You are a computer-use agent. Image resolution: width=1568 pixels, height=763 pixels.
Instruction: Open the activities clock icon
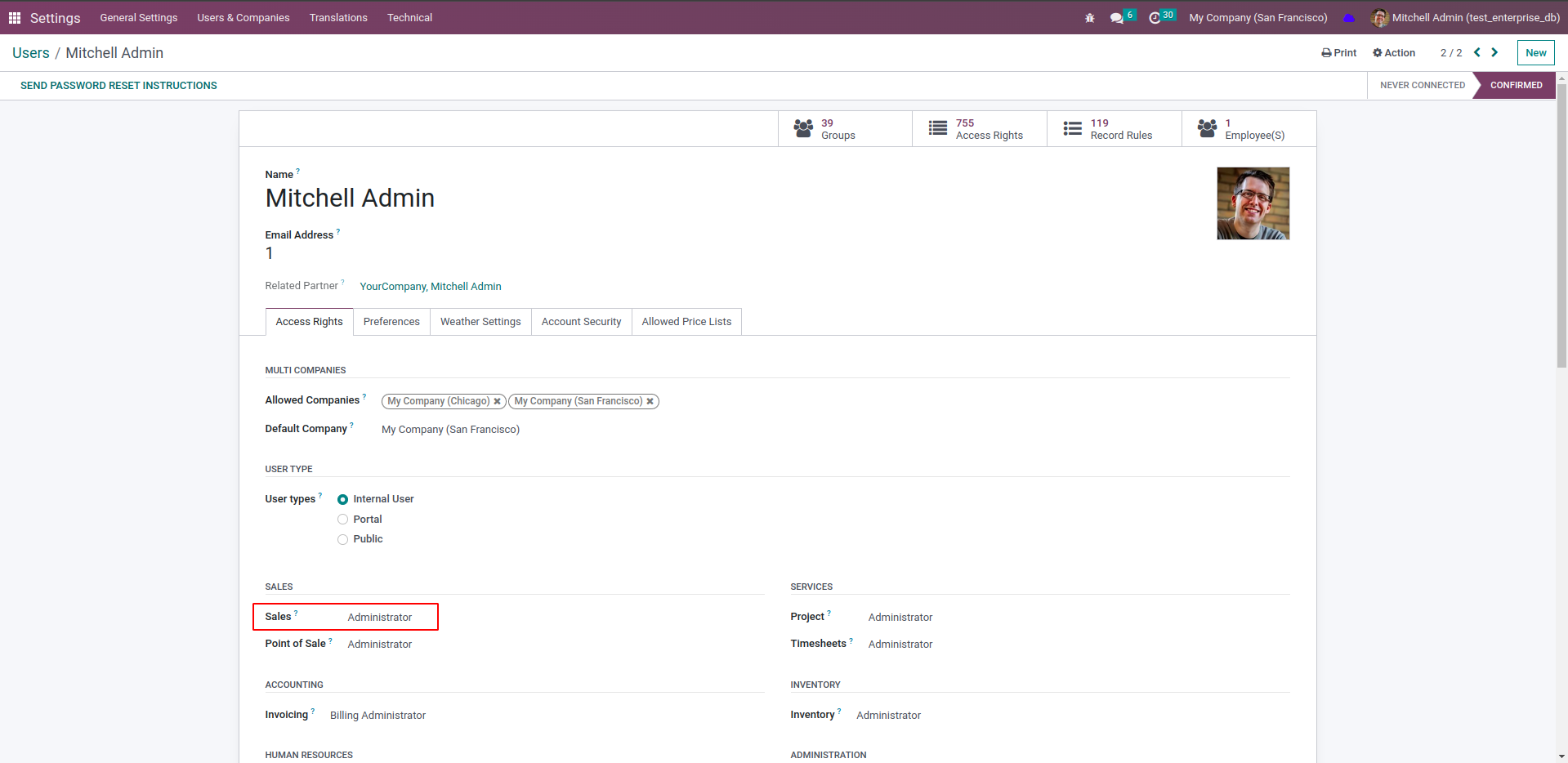tap(1155, 18)
